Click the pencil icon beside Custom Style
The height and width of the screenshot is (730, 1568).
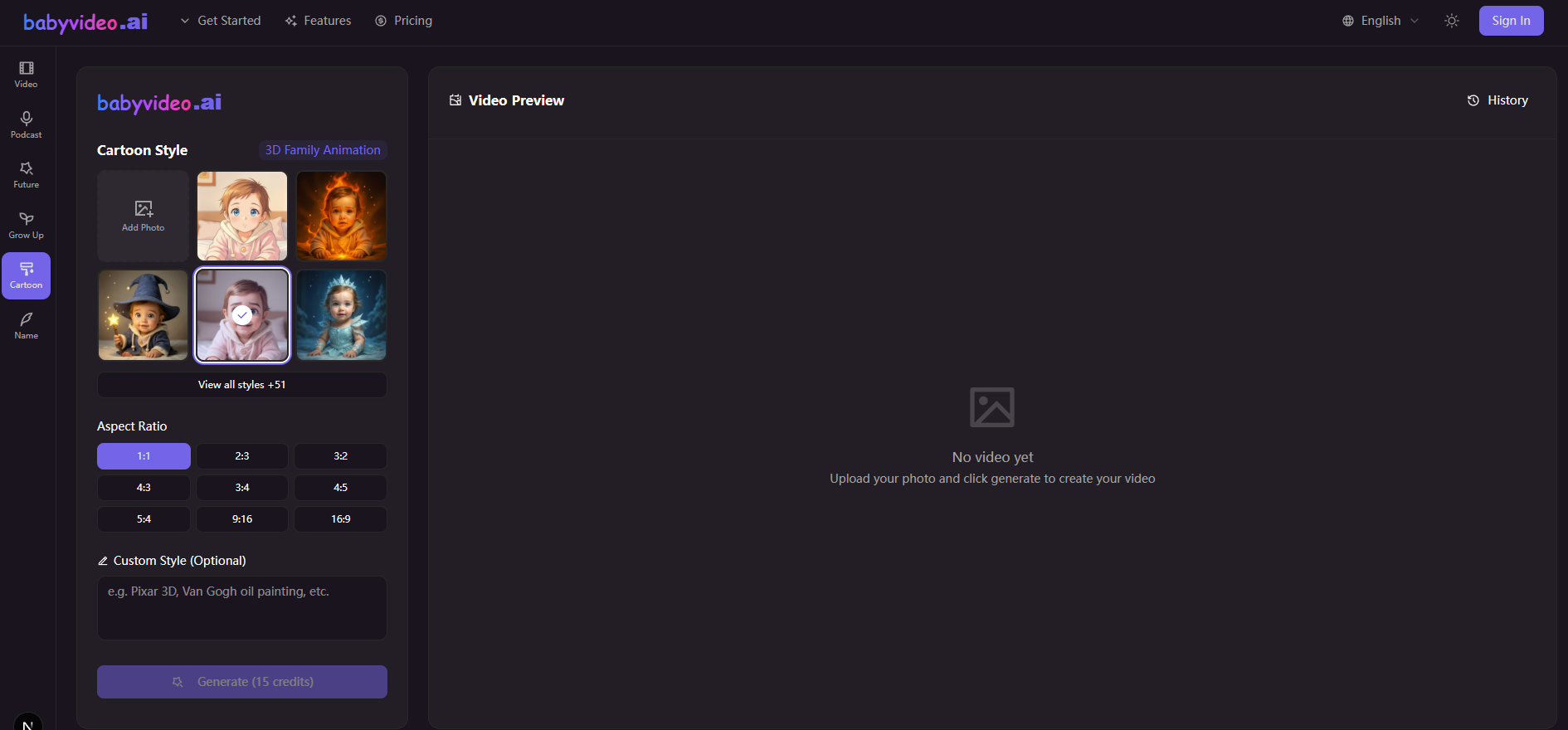(103, 561)
